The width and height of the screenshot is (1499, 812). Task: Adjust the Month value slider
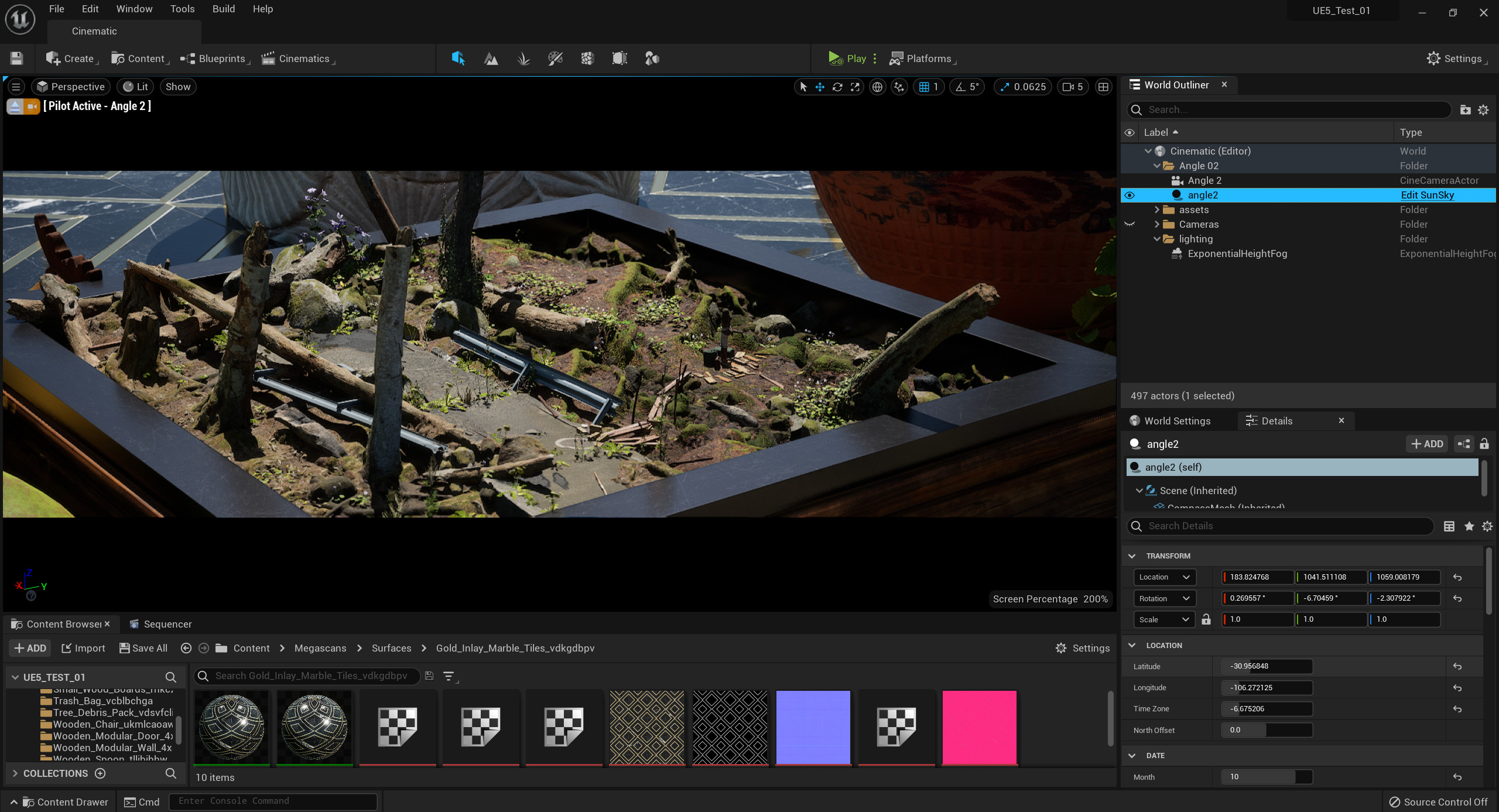pyautogui.click(x=1267, y=776)
